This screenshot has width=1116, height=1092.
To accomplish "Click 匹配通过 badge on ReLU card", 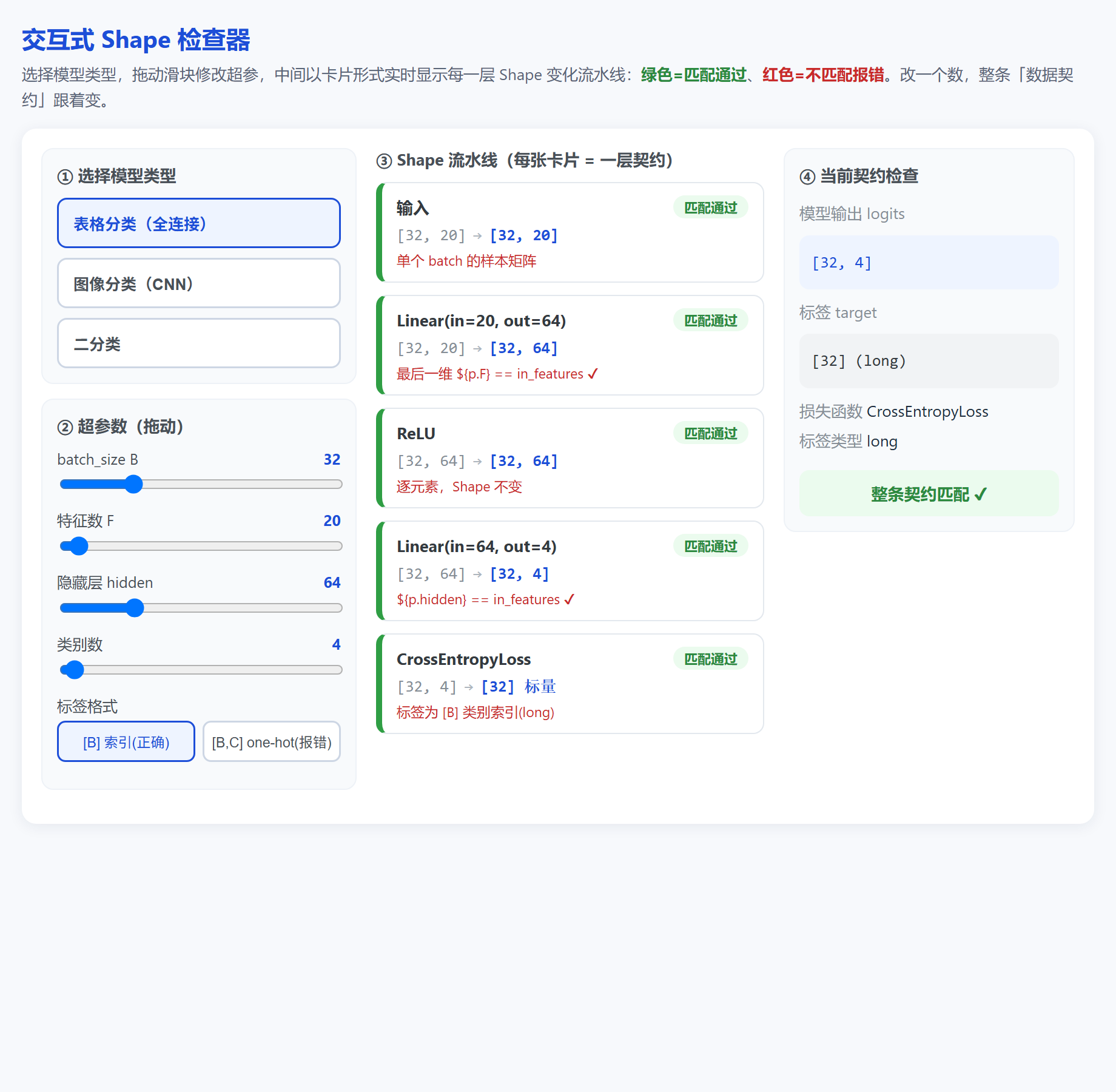I will 711,433.
